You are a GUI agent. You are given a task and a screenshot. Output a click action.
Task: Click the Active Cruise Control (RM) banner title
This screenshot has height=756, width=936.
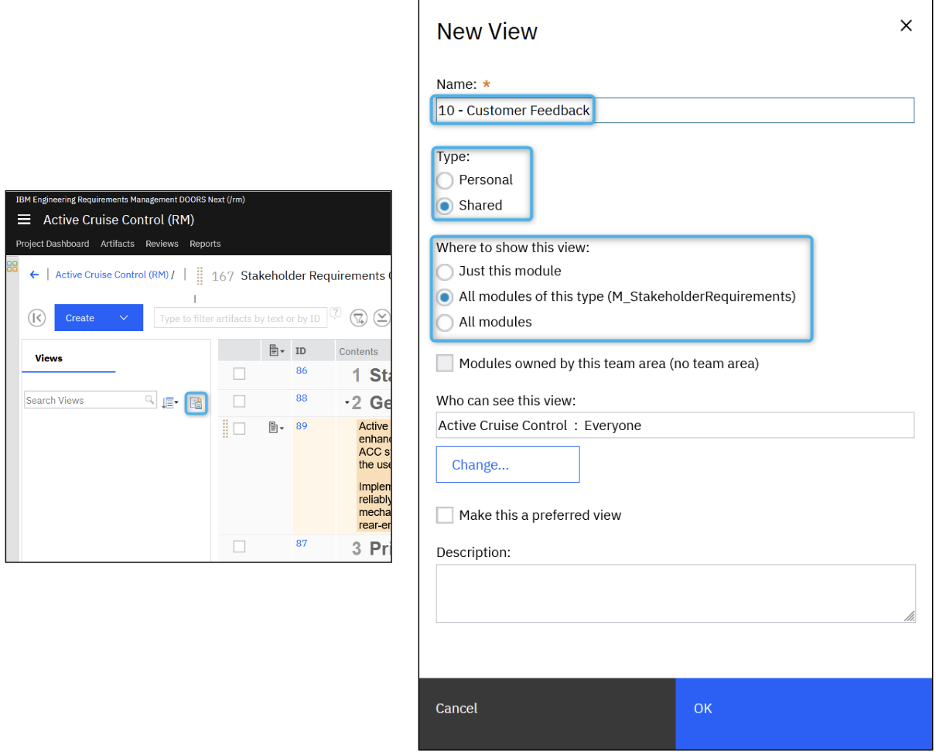119,220
